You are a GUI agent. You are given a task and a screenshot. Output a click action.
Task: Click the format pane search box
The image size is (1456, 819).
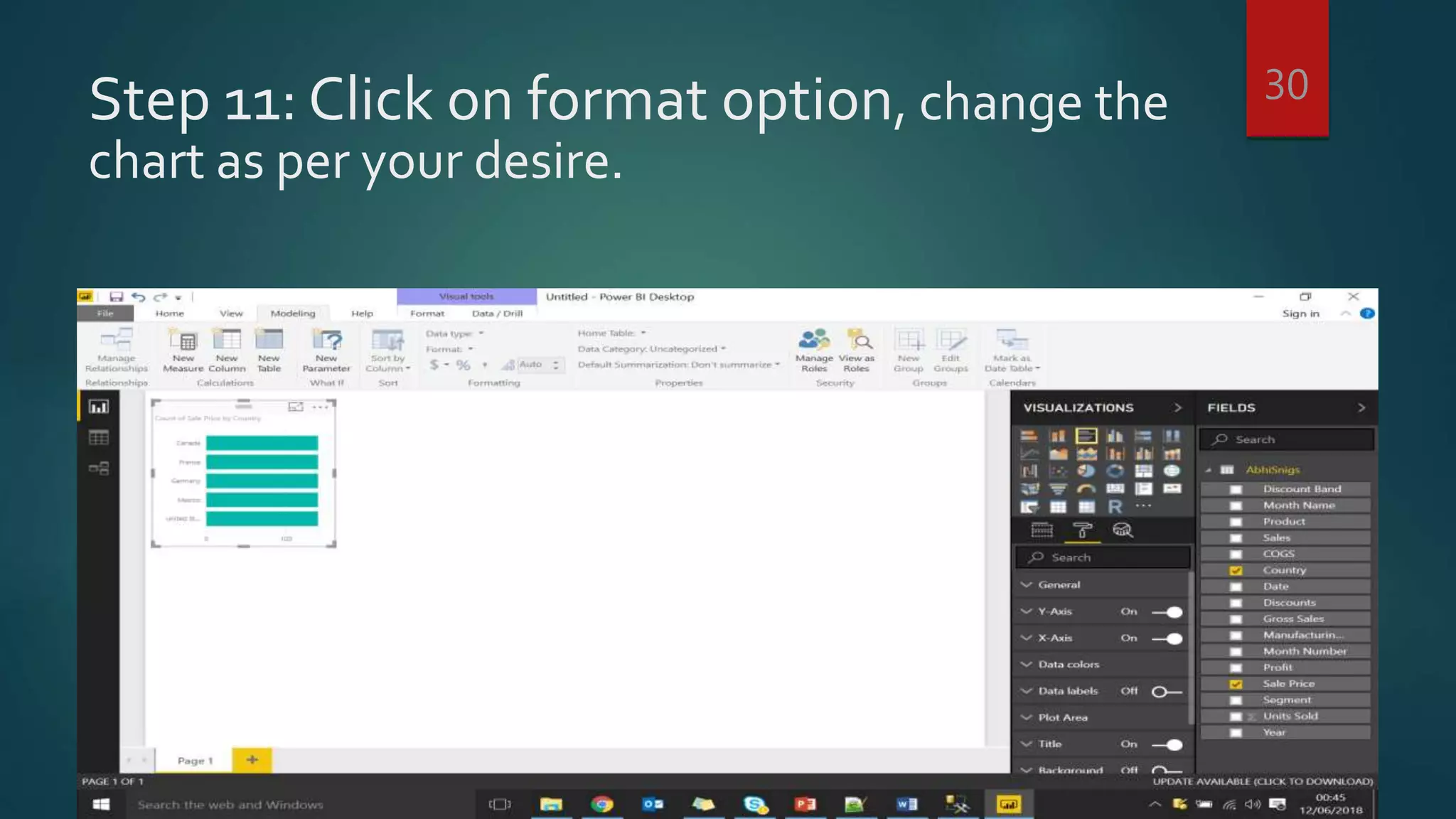(x=1103, y=557)
